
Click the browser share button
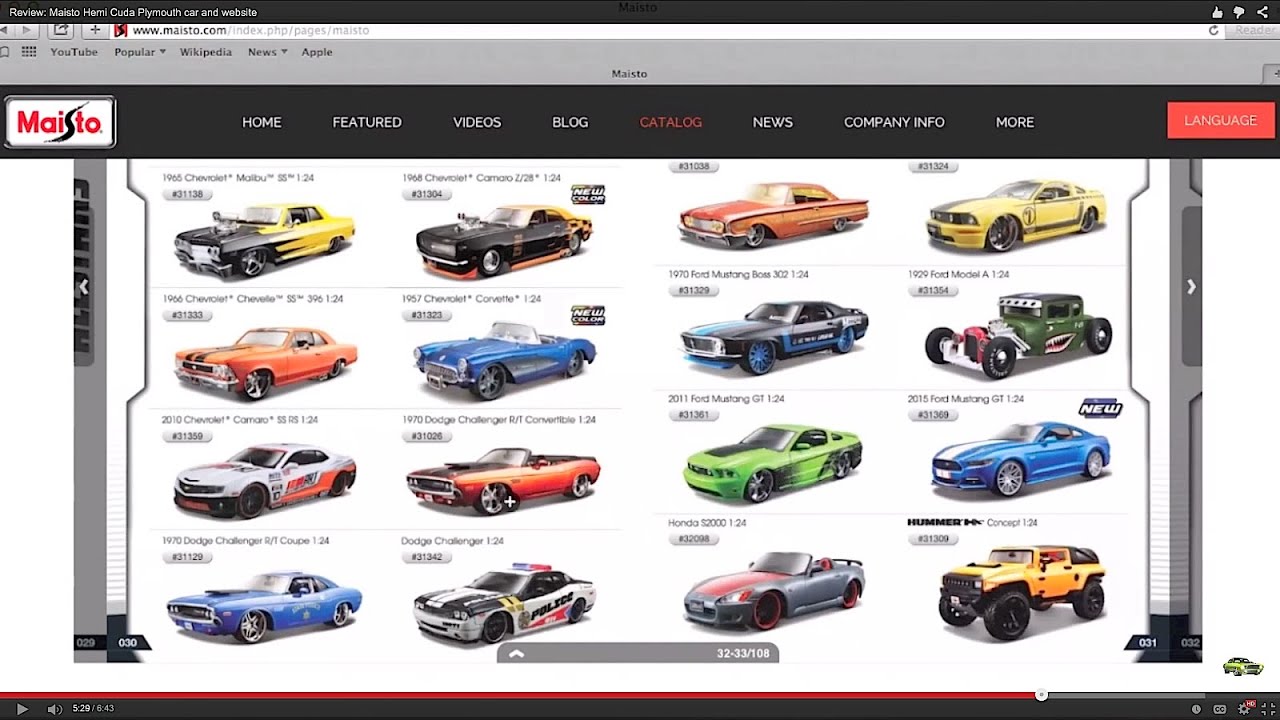(x=61, y=30)
